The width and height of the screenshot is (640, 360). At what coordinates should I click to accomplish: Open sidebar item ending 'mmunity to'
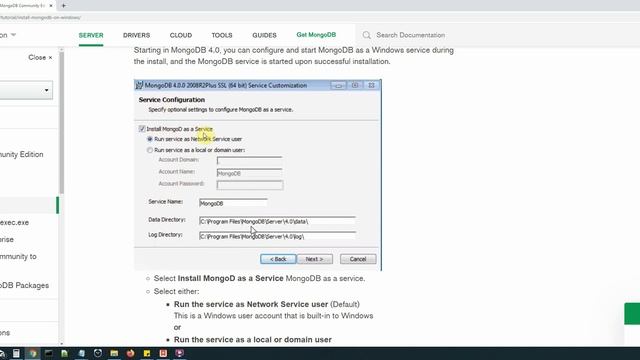click(x=18, y=256)
